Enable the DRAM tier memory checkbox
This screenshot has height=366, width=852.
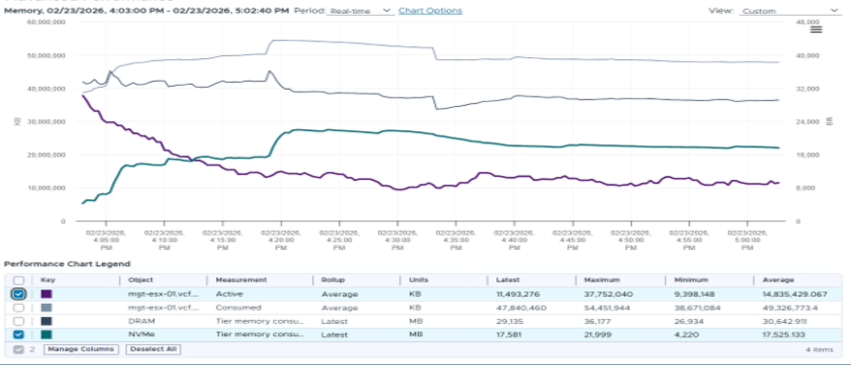click(18, 321)
